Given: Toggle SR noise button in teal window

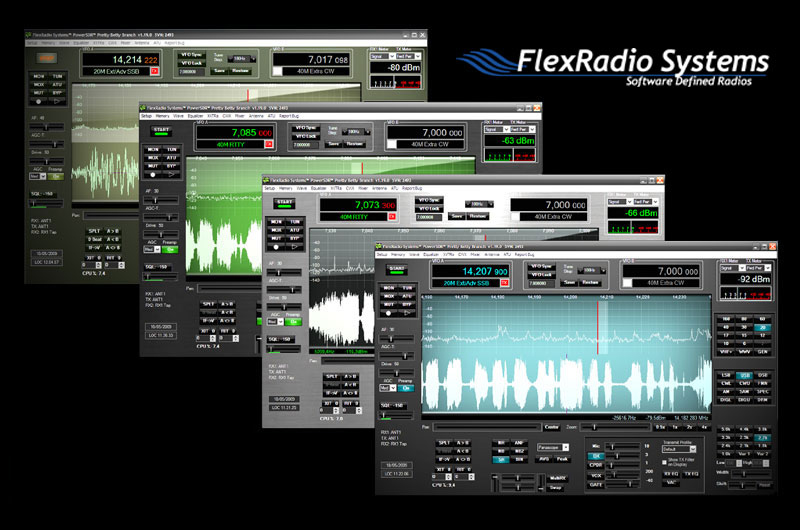Looking at the screenshot, I should [501, 460].
